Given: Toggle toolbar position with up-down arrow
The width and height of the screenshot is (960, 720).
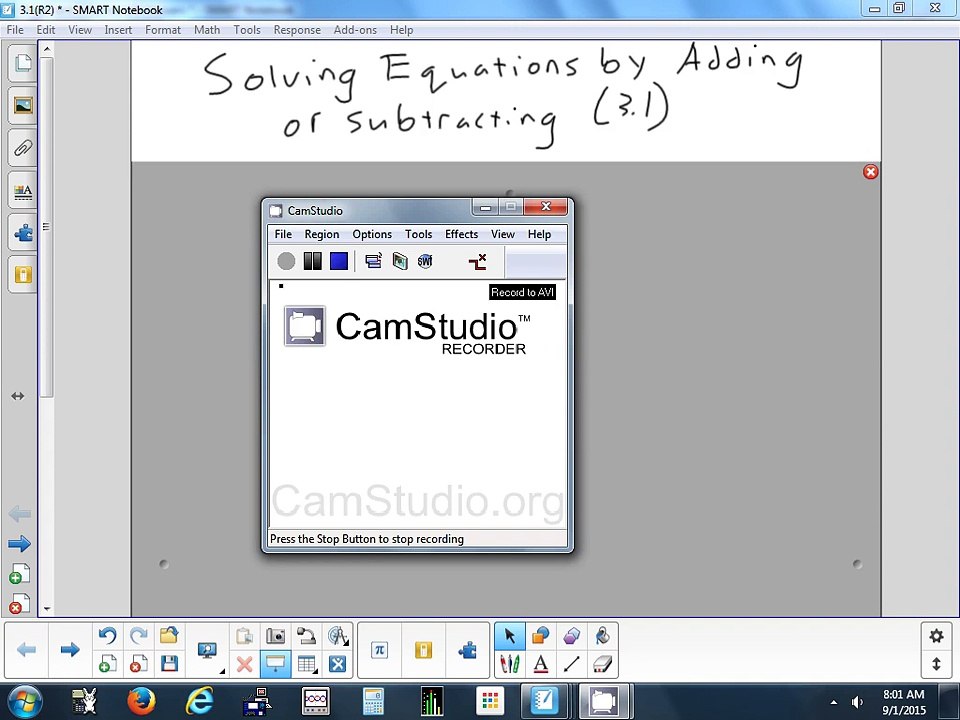Looking at the screenshot, I should click(x=936, y=664).
